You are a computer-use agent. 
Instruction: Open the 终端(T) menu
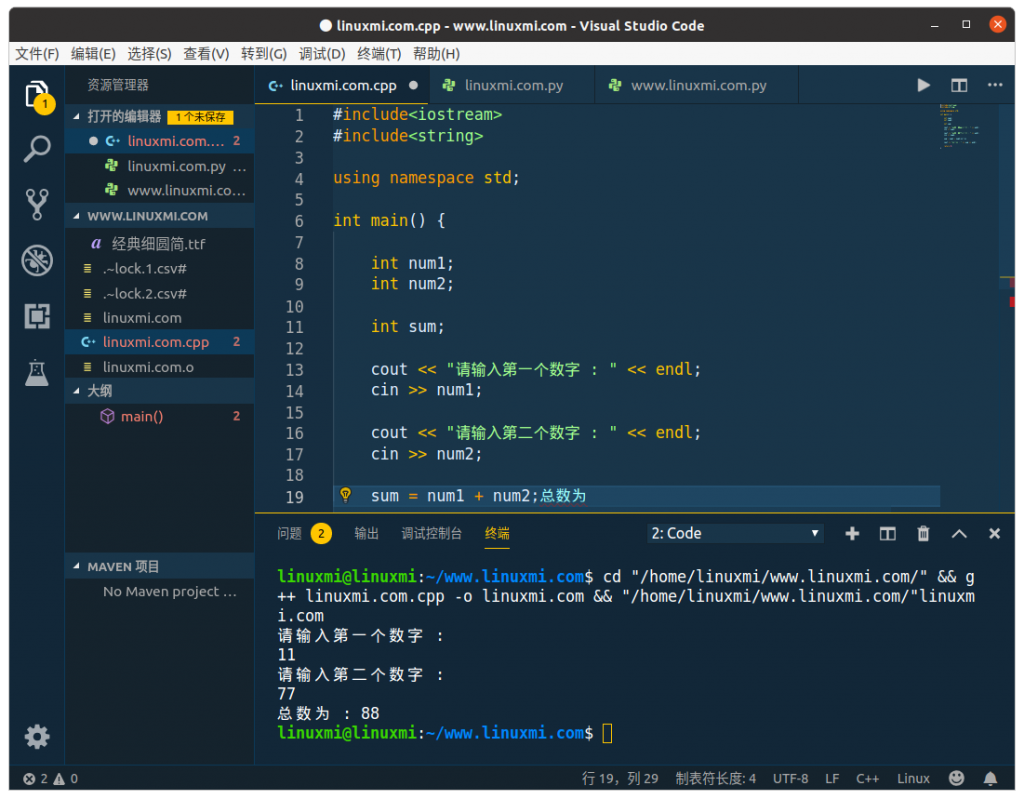click(379, 54)
